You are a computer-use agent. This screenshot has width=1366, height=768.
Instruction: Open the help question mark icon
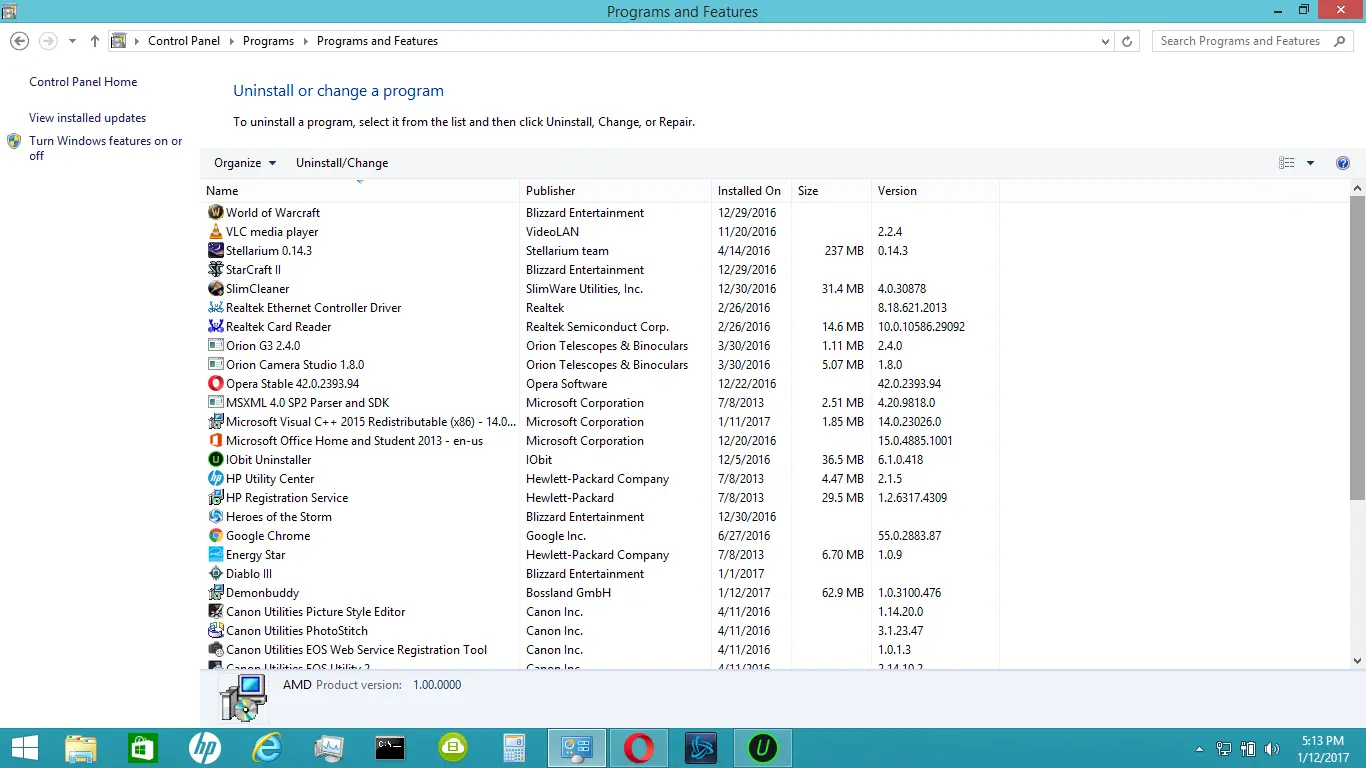(x=1343, y=163)
